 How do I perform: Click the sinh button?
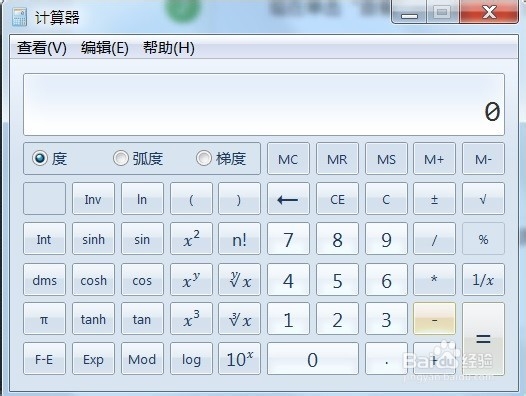point(93,239)
